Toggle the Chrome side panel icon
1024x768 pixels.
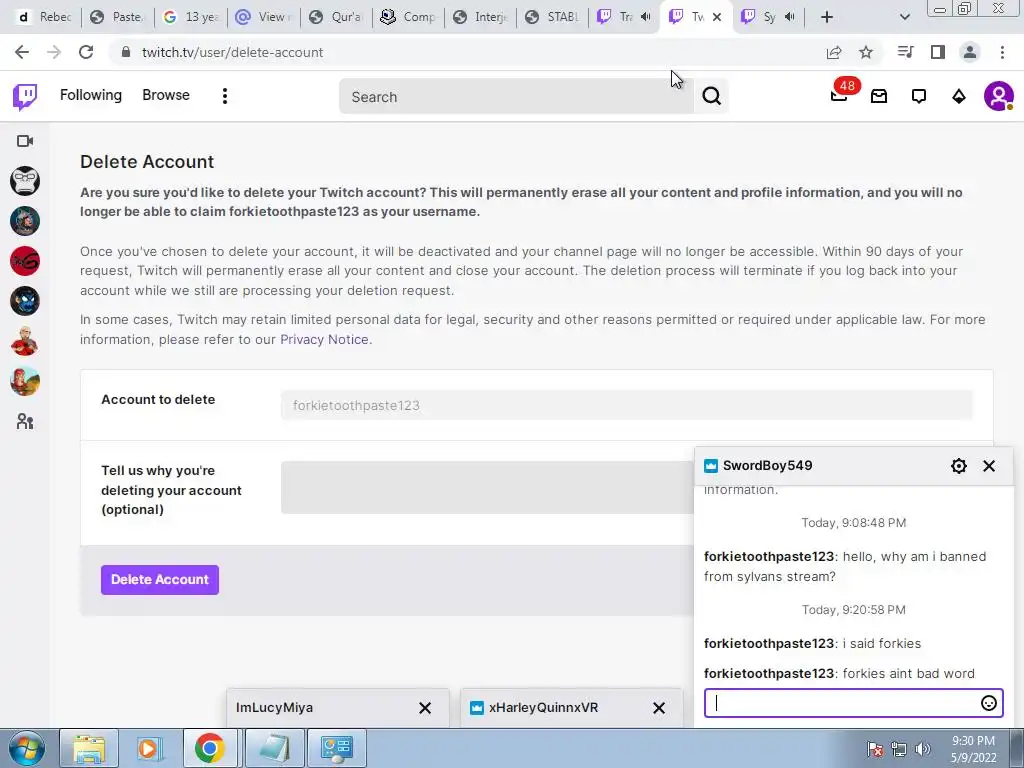(938, 52)
